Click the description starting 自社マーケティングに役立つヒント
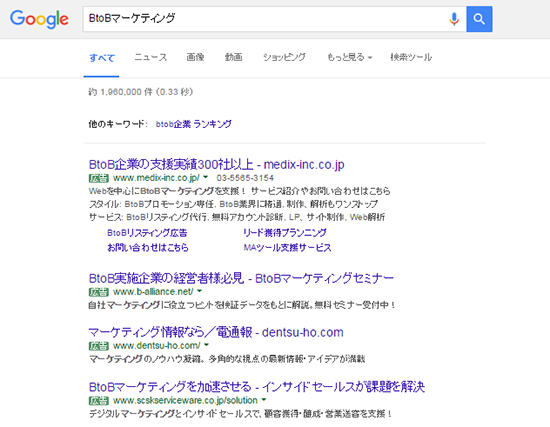 (x=242, y=305)
